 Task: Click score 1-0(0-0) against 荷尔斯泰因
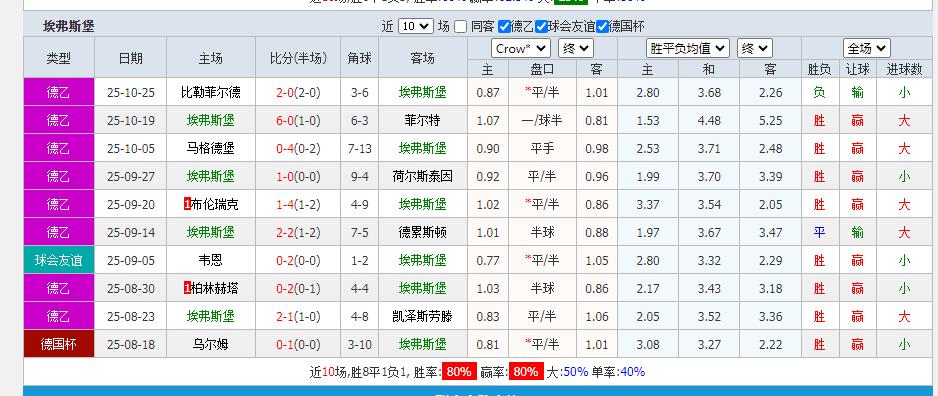point(298,176)
